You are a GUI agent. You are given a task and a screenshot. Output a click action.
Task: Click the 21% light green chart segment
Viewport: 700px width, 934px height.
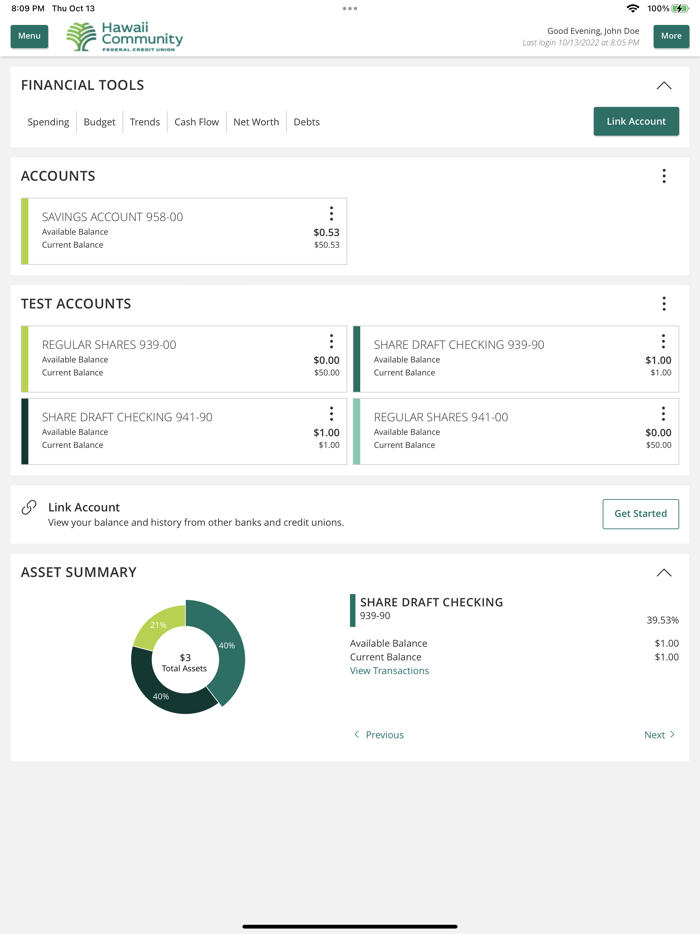[157, 625]
